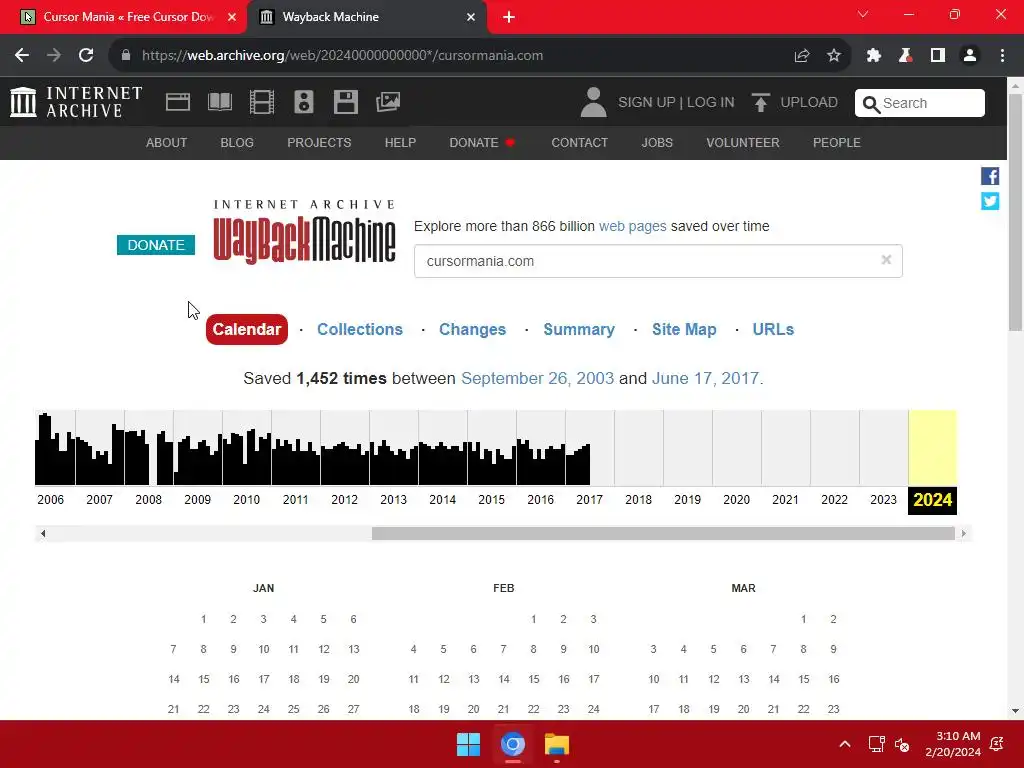Open the HELP menu item

(400, 142)
